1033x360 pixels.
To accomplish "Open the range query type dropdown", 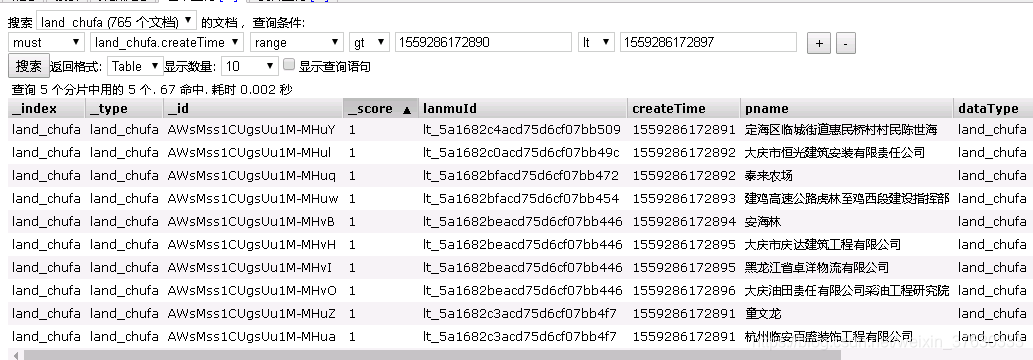I will 296,42.
